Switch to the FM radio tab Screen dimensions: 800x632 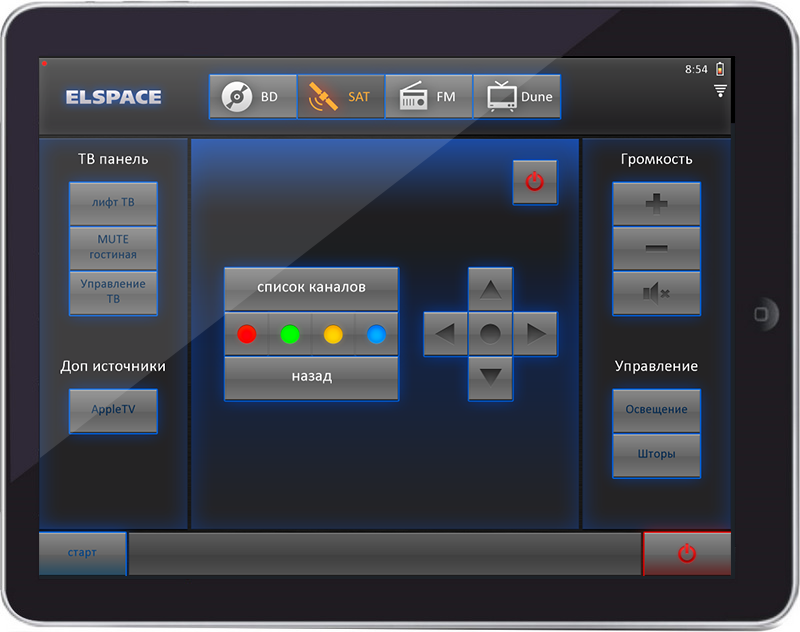pos(428,97)
